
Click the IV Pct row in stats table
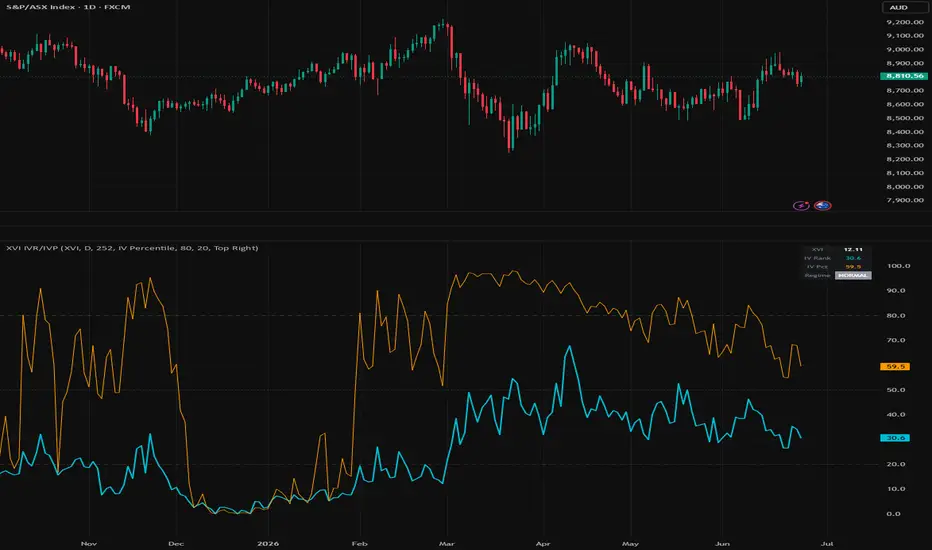pyautogui.click(x=837, y=266)
